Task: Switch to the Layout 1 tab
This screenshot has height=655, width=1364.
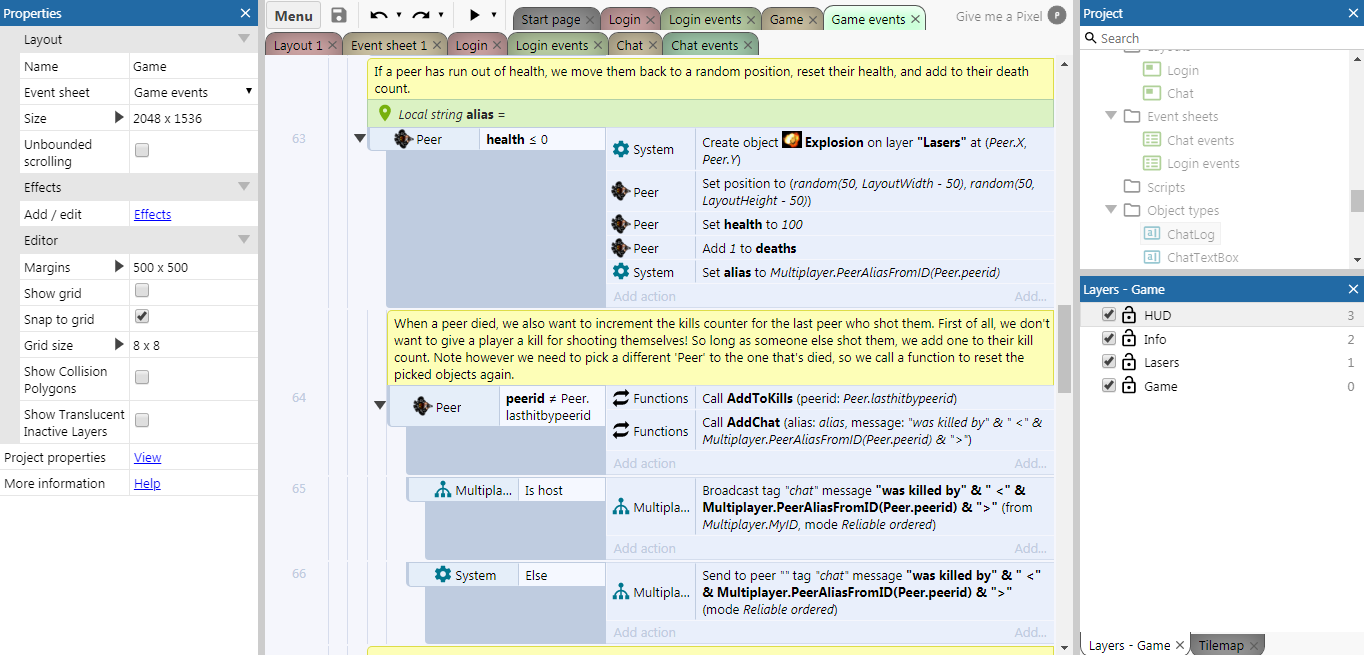Action: [x=298, y=45]
